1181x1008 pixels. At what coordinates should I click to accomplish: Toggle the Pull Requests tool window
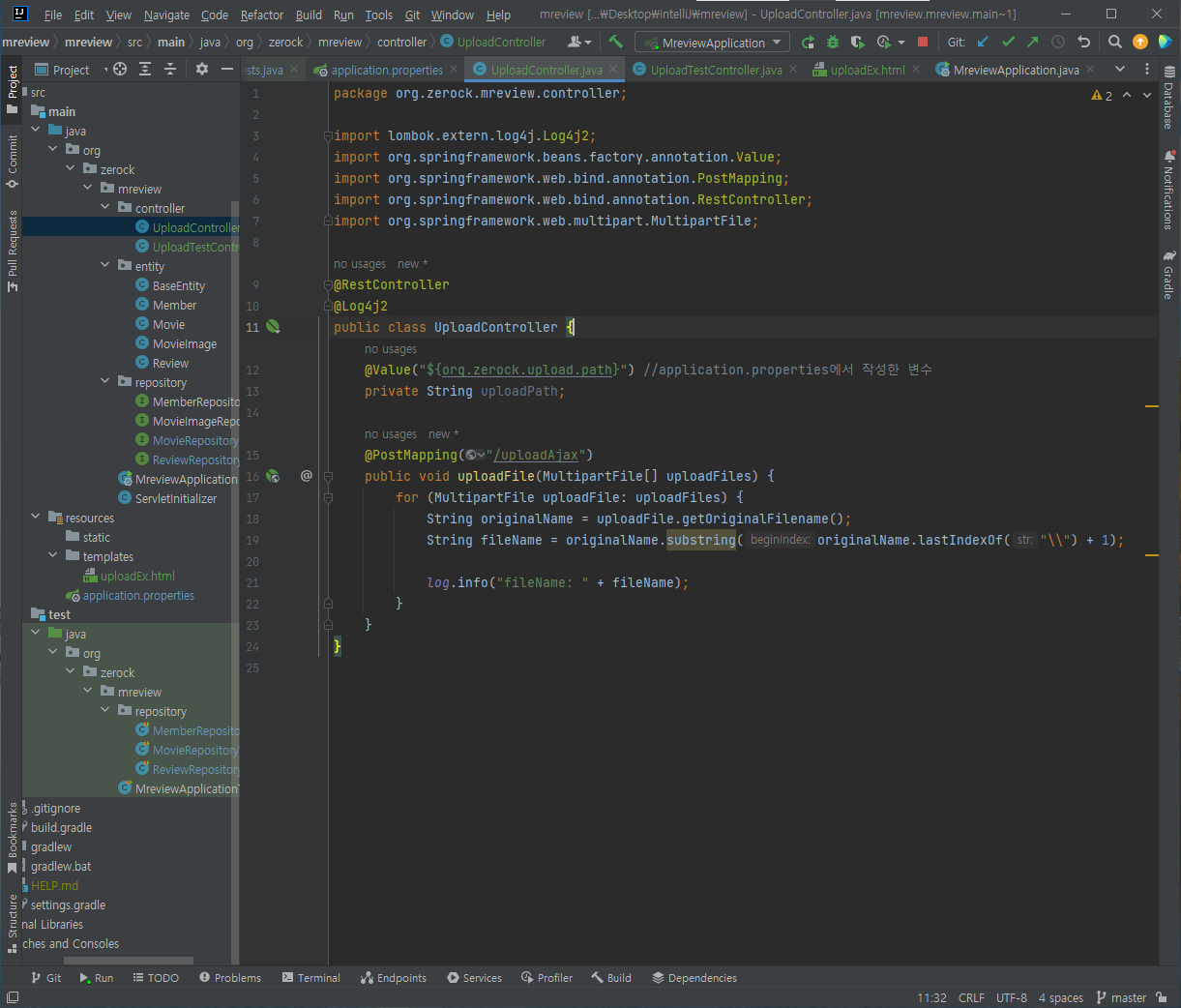click(x=12, y=251)
